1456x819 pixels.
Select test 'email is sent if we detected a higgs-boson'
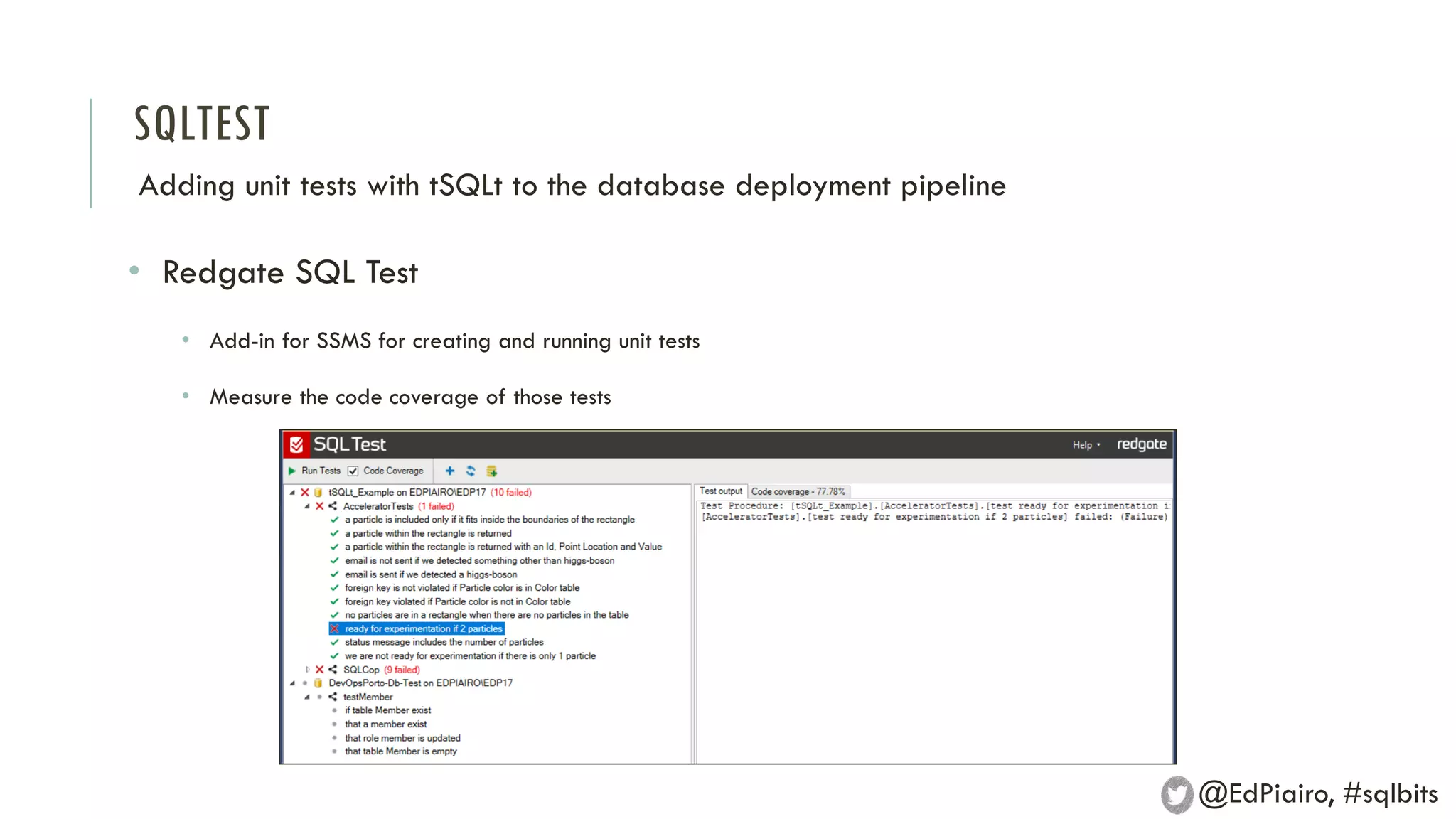click(431, 574)
